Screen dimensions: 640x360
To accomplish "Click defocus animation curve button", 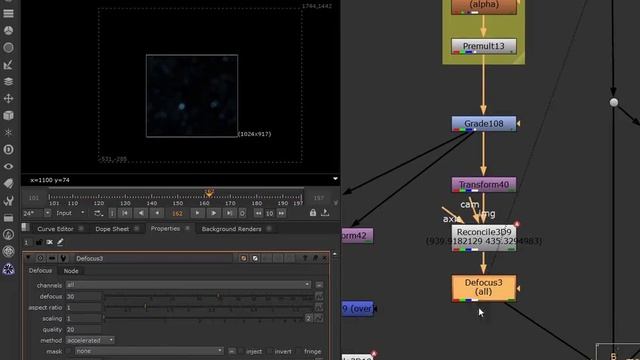I will tap(319, 296).
